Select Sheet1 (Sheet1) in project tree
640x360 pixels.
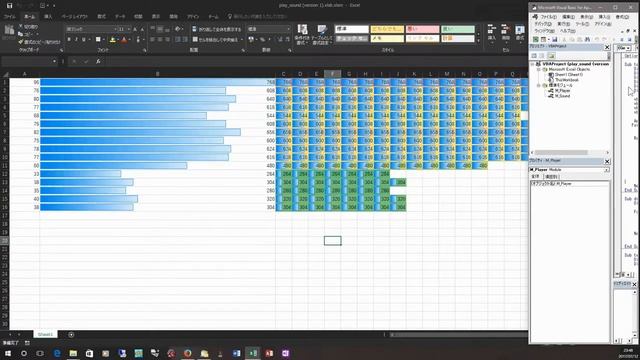[568, 75]
